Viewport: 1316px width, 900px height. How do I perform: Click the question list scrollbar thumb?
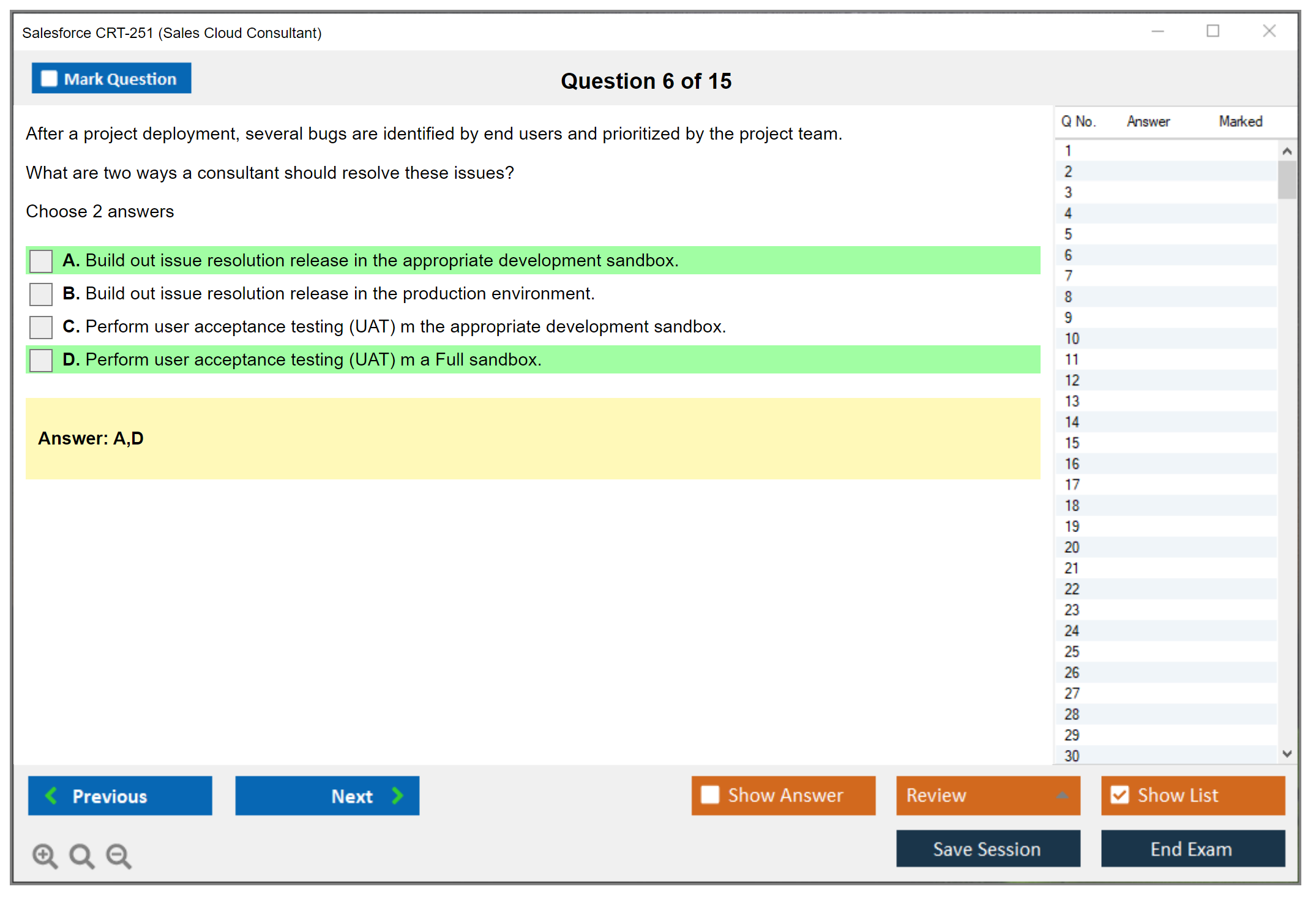click(1287, 179)
